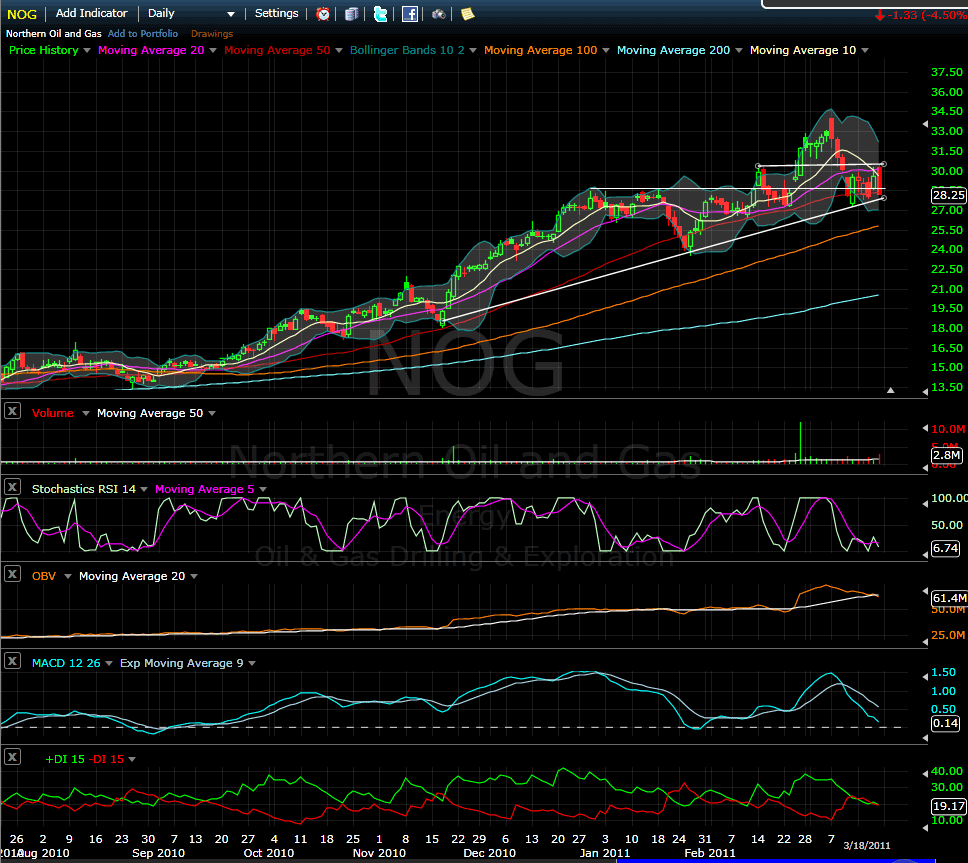Viewport: 968px width, 863px height.
Task: Expand the Bollinger Bands 10 2 options arrow
Action: click(x=474, y=50)
